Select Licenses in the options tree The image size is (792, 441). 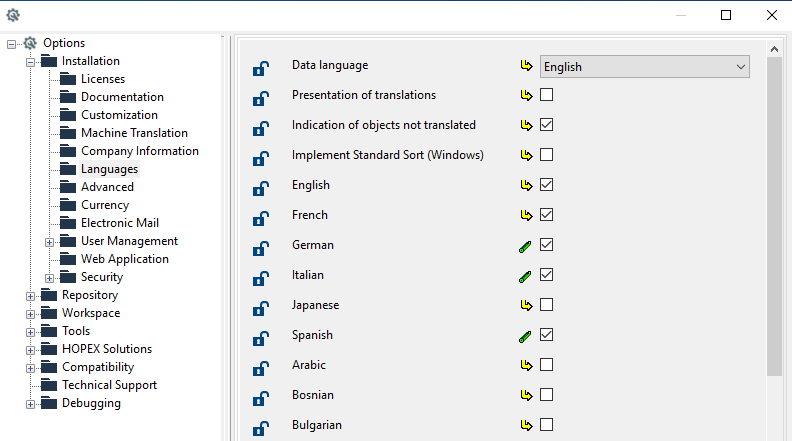(x=103, y=79)
